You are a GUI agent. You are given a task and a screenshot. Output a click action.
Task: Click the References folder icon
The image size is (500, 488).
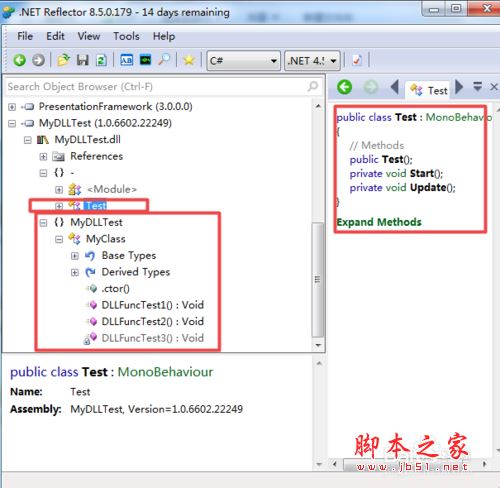tap(59, 156)
